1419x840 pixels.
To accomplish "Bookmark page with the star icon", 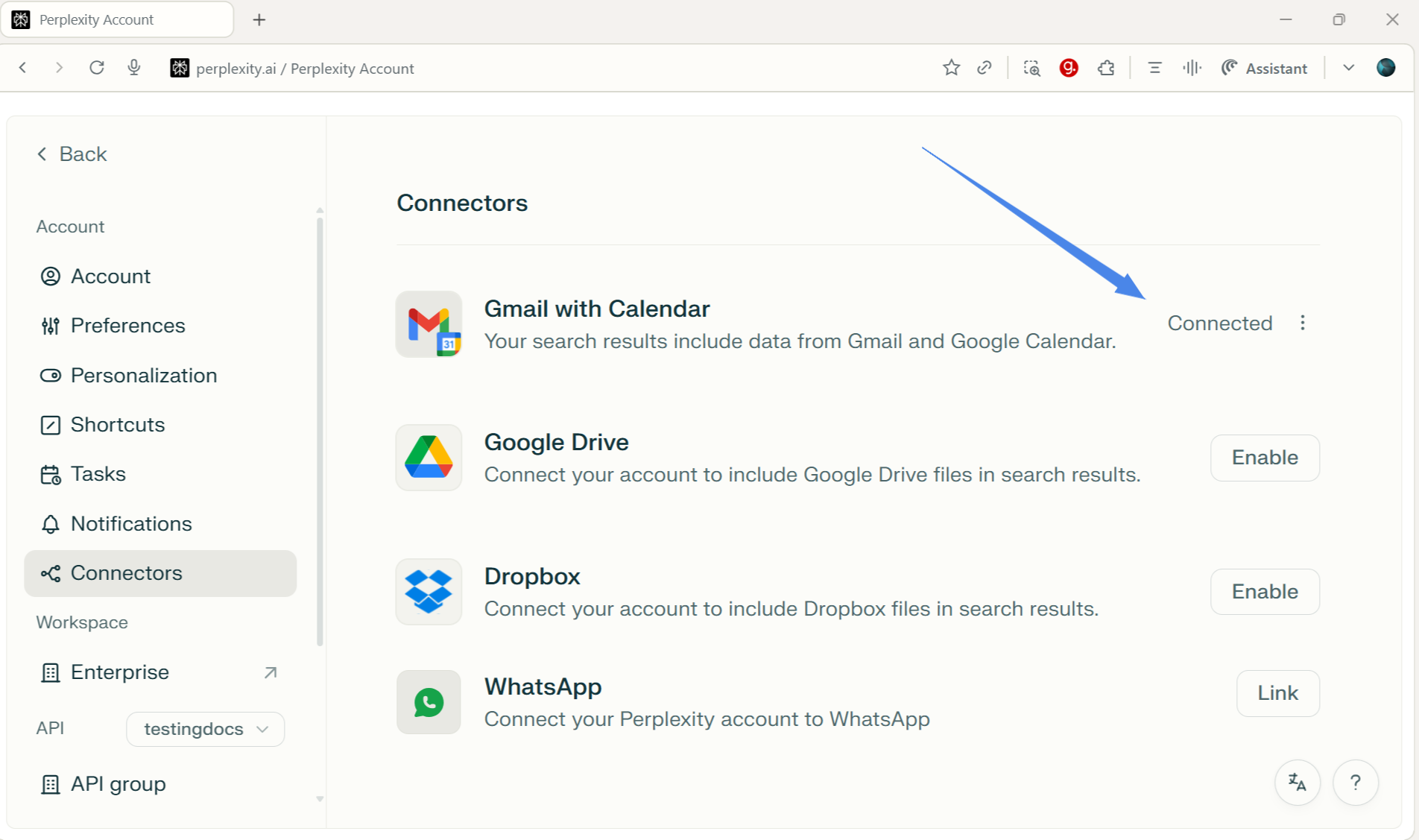I will coord(951,68).
